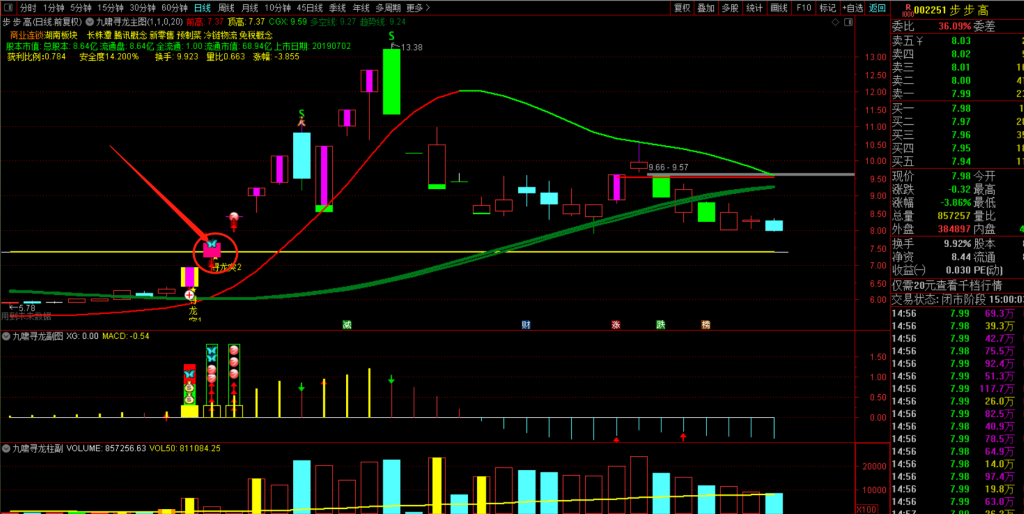This screenshot has width=1024, height=514.
Task: Add stock via +自选 button
Action: 853,7
